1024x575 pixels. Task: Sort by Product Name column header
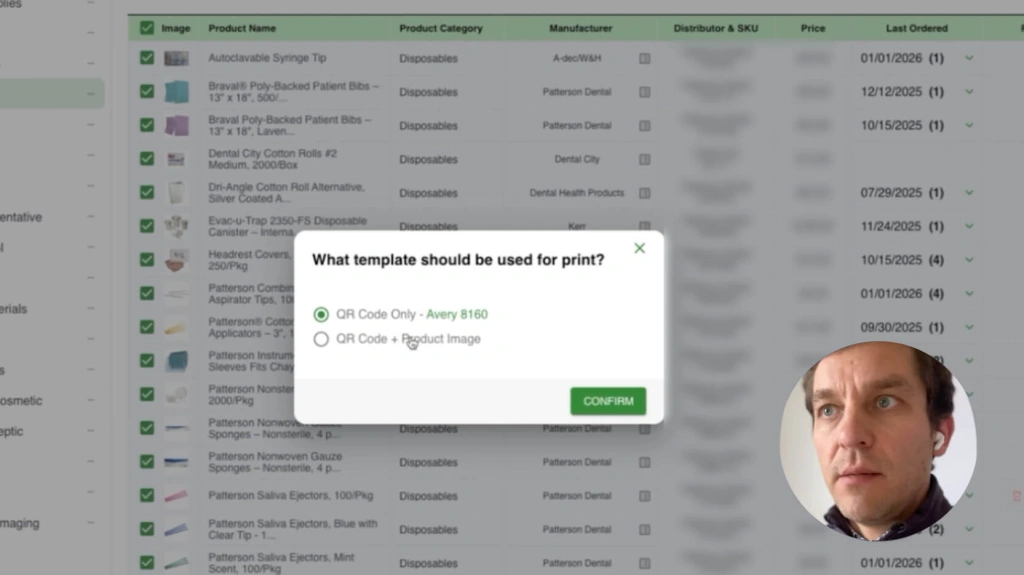click(x=242, y=28)
